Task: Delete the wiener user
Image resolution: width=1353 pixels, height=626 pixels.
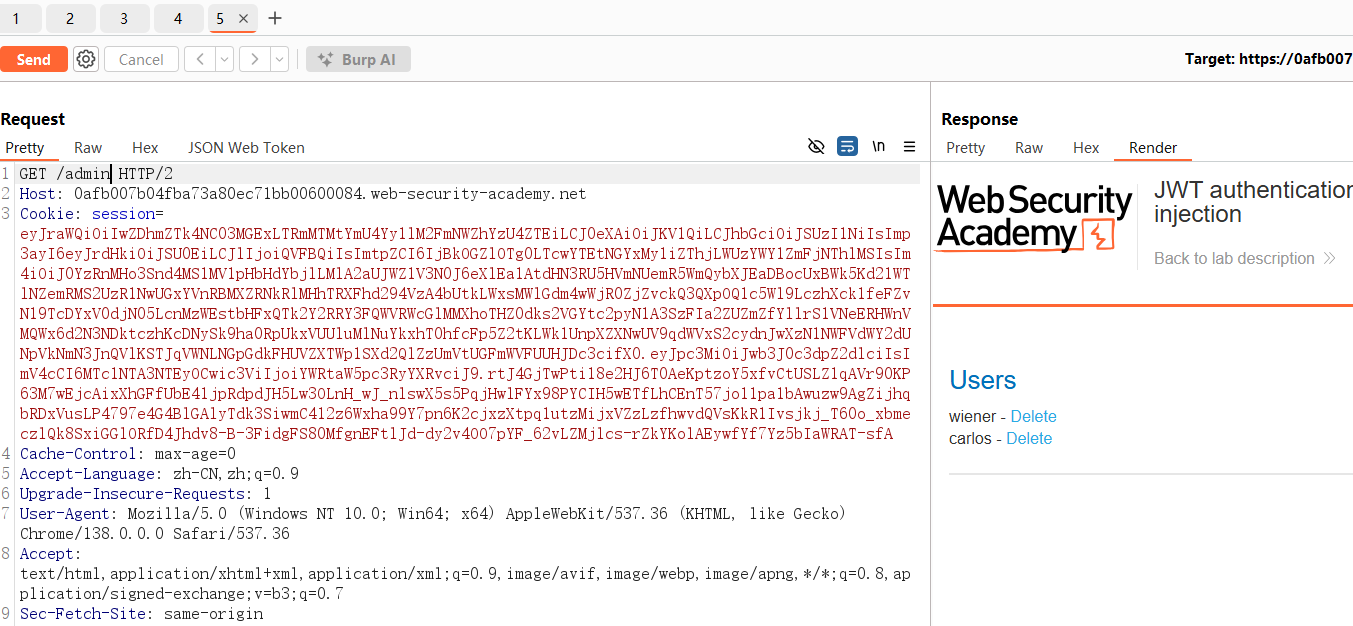Action: pyautogui.click(x=1033, y=416)
